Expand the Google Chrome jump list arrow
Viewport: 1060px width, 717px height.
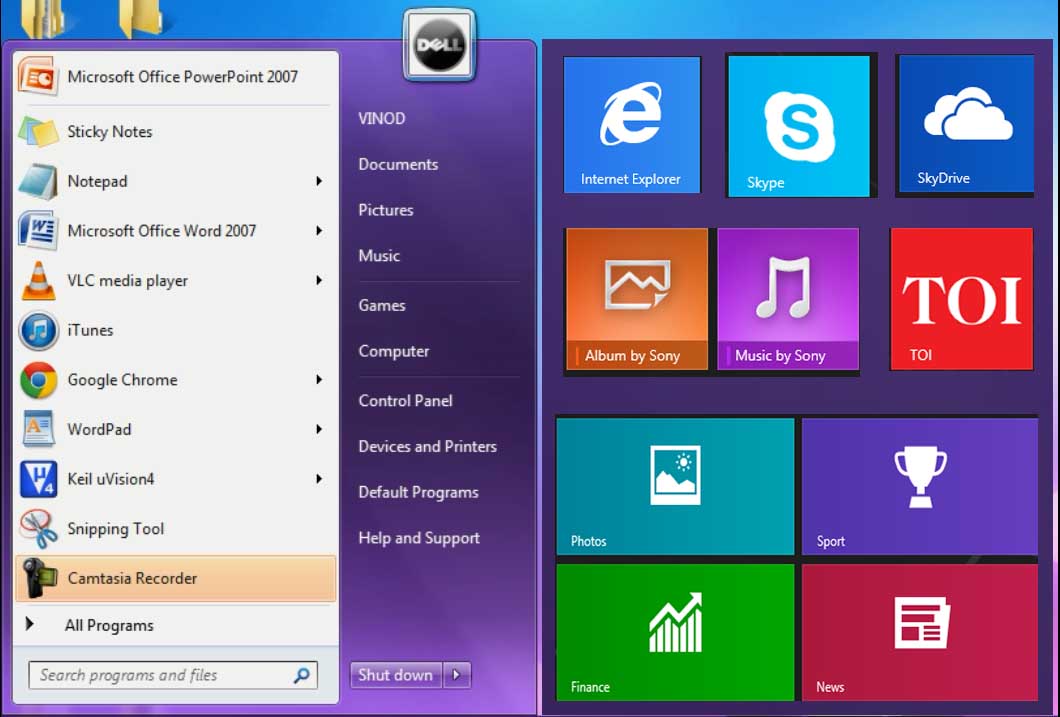(320, 380)
